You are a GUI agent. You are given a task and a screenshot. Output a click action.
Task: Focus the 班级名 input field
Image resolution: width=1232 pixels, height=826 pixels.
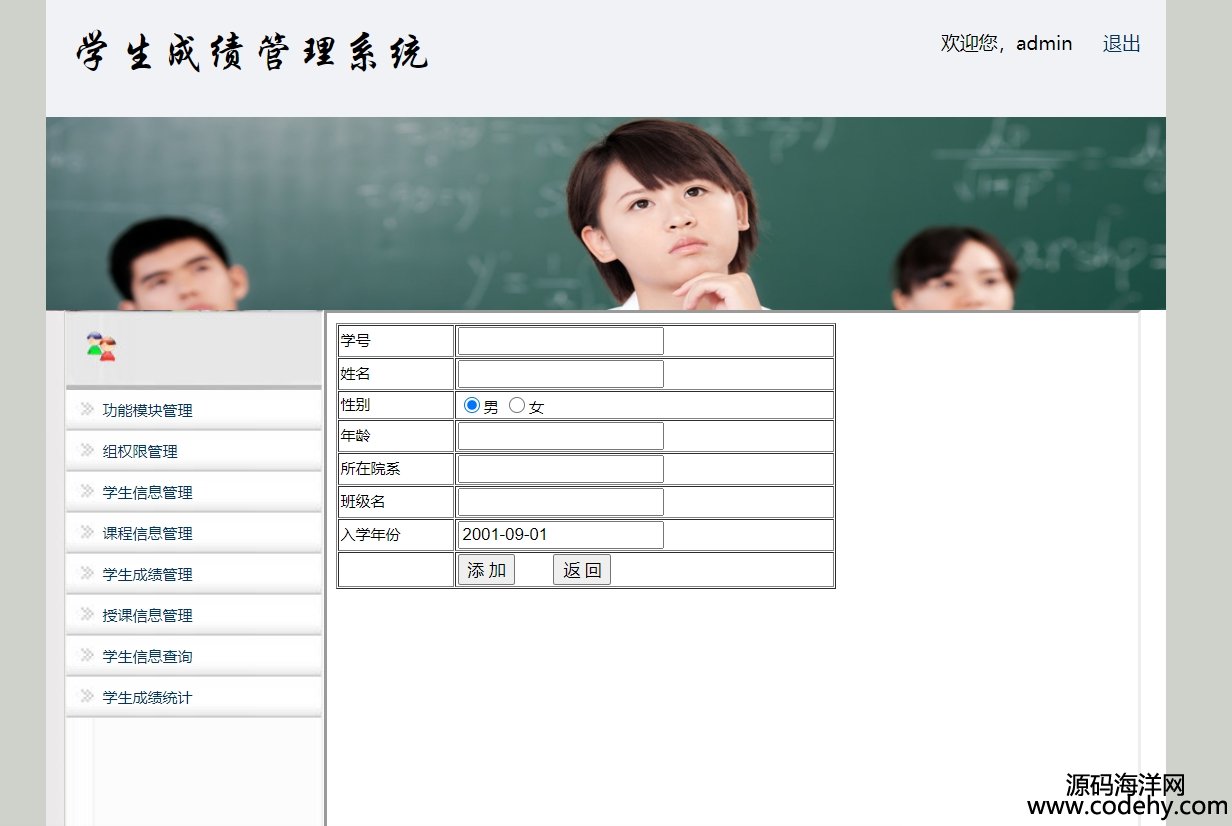(561, 502)
